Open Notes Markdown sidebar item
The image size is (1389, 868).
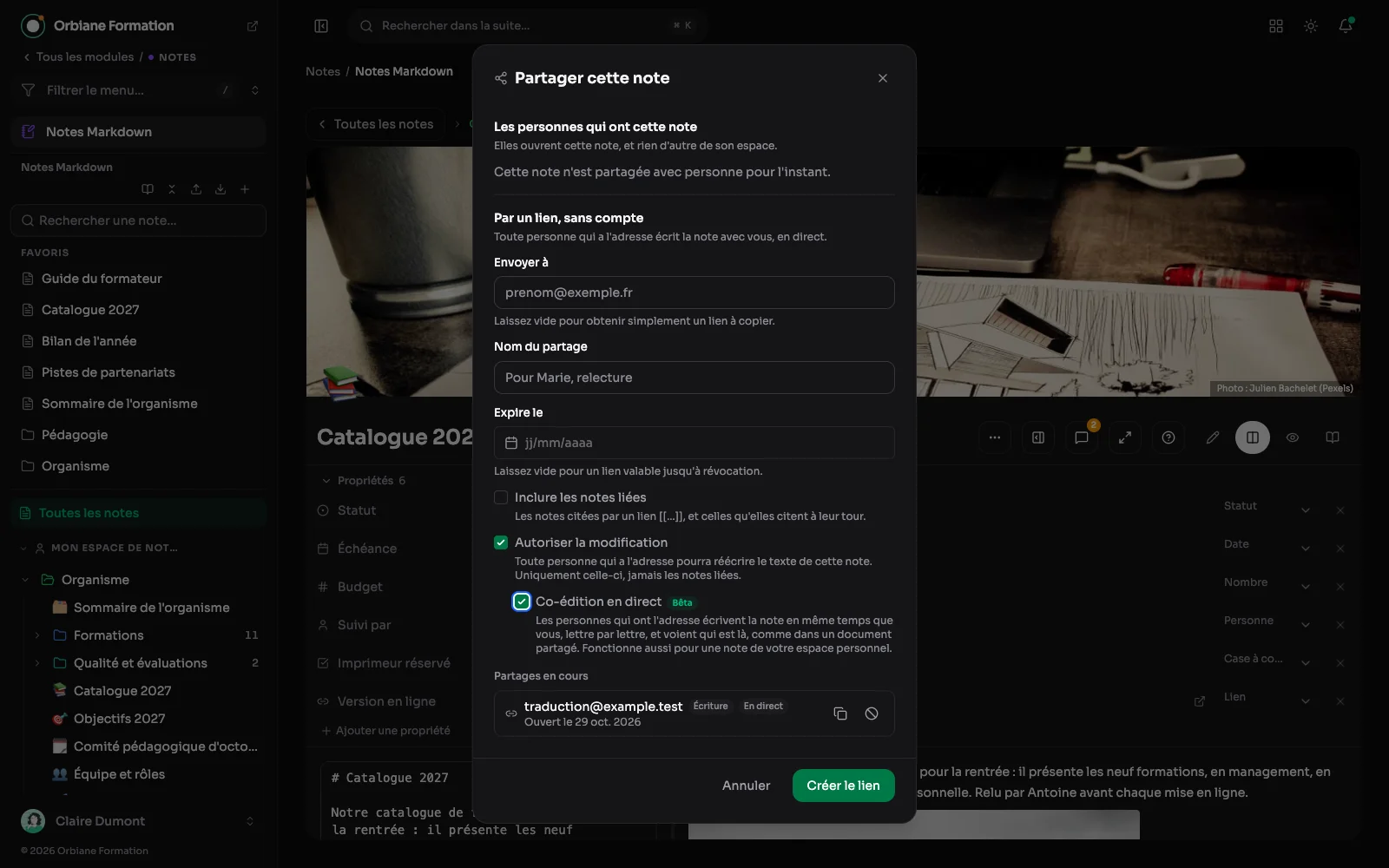(x=139, y=132)
